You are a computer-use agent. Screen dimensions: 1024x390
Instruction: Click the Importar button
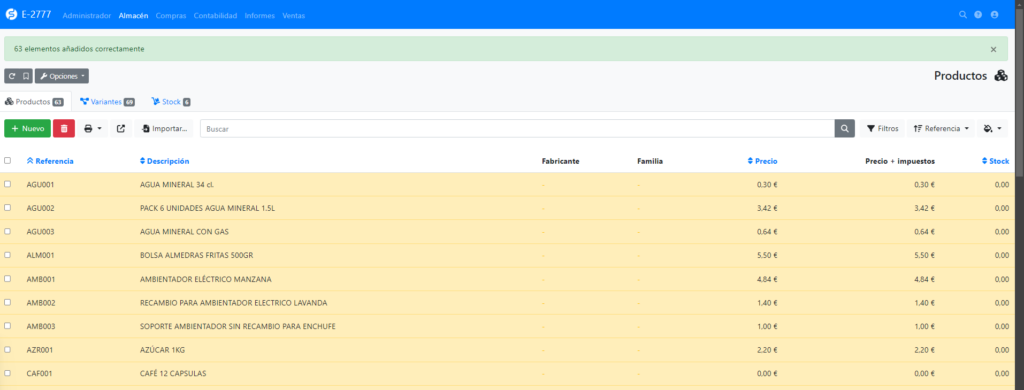click(164, 129)
